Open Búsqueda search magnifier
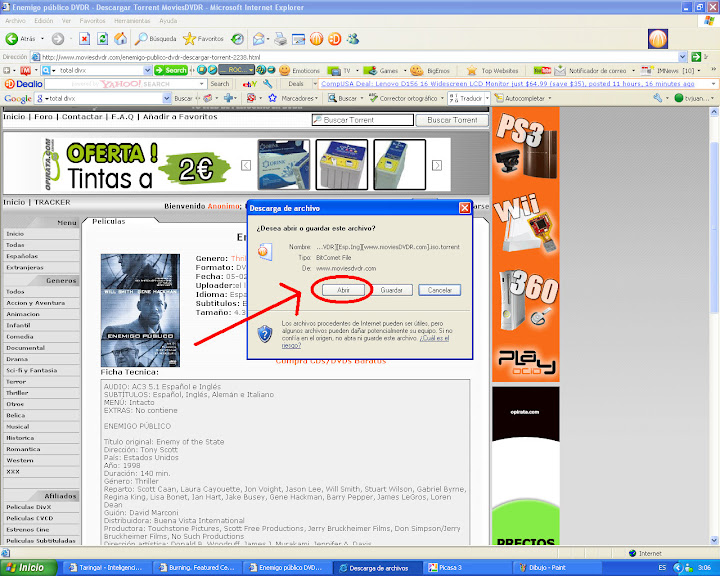Screen dimensions: 720x576 click(x=156, y=39)
